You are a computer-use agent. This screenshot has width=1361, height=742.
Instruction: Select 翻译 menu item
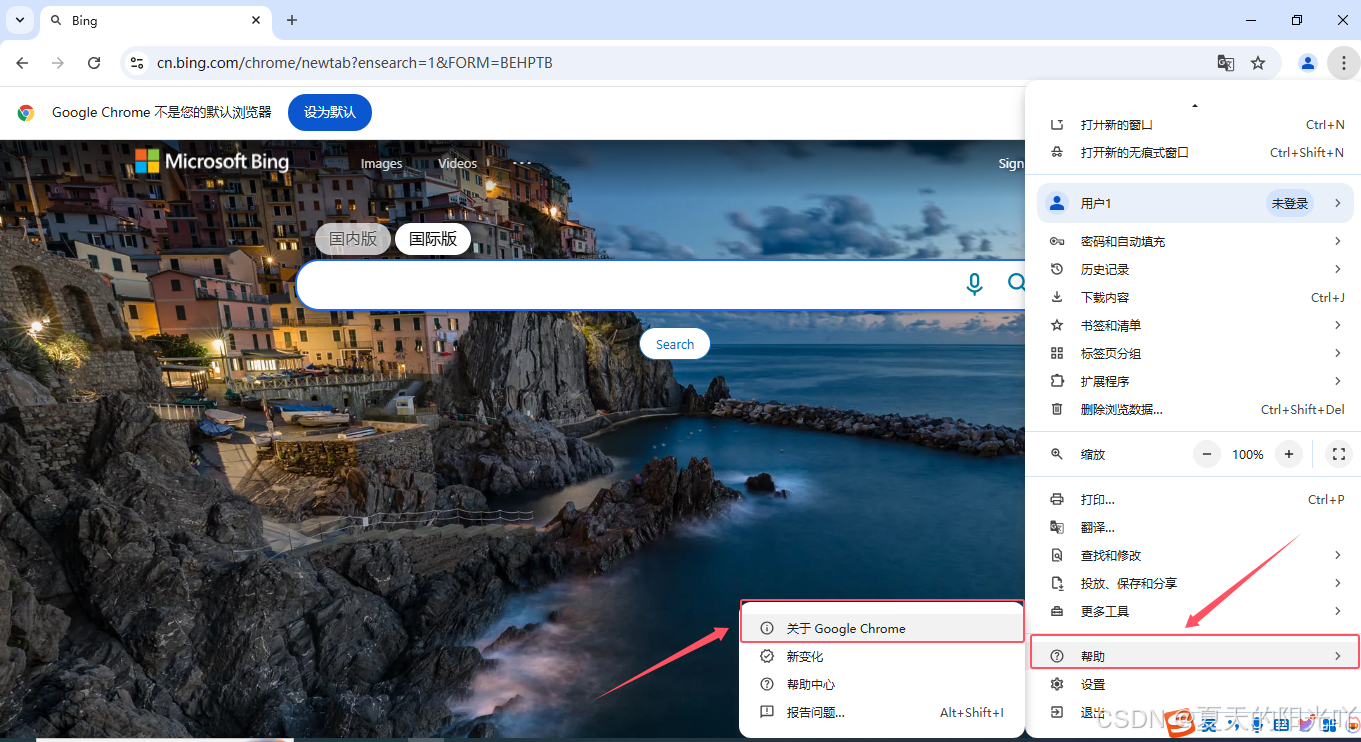[1193, 527]
